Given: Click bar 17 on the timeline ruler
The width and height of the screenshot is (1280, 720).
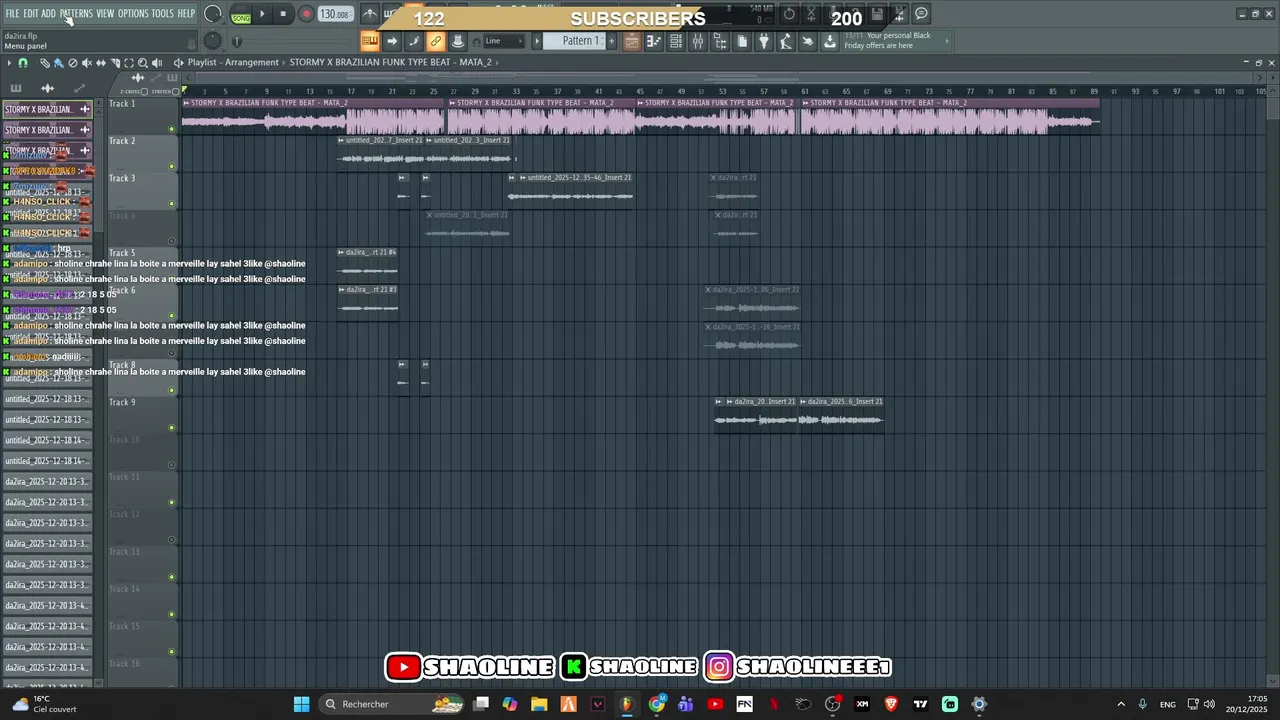Looking at the screenshot, I should [350, 91].
